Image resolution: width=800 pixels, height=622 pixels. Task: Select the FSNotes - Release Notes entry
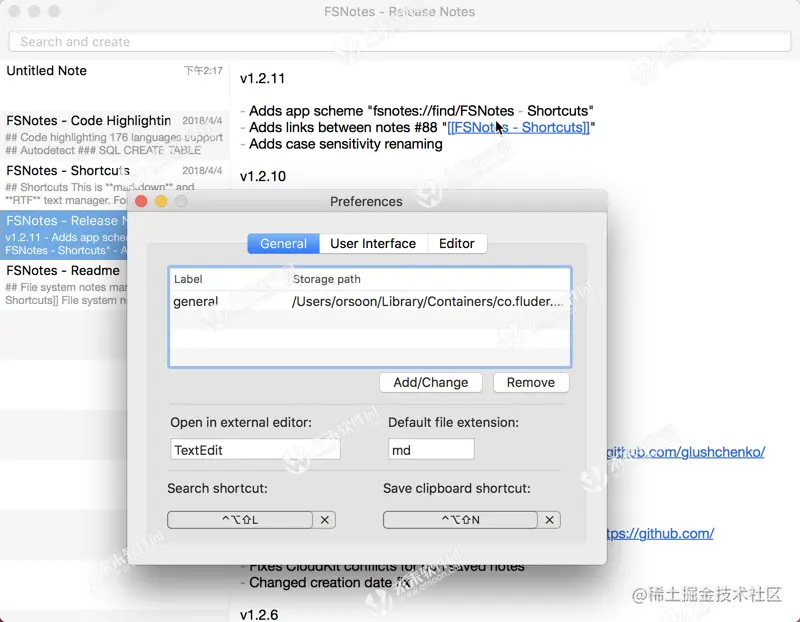(63, 235)
